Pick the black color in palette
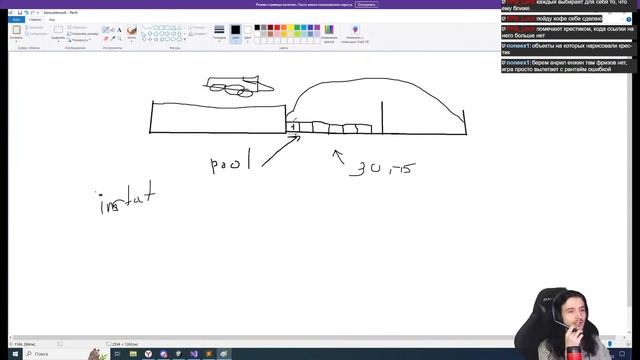Image resolution: width=640 pixels, height=360 pixels. click(257, 27)
